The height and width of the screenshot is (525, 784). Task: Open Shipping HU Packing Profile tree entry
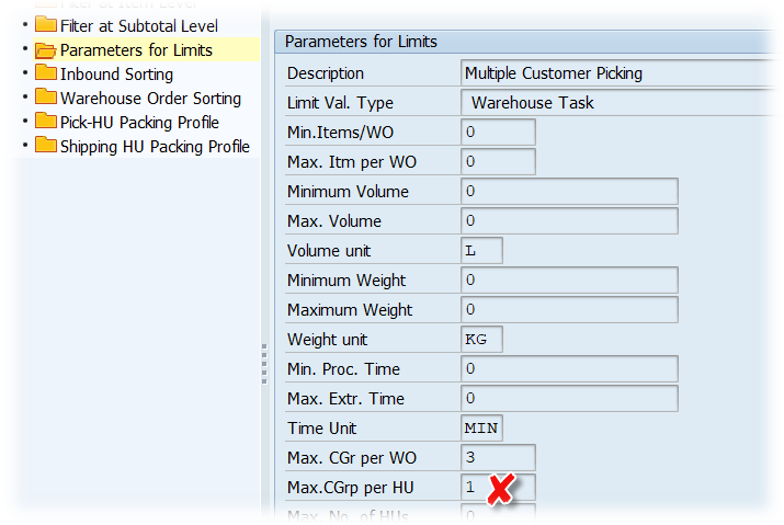pyautogui.click(x=155, y=146)
